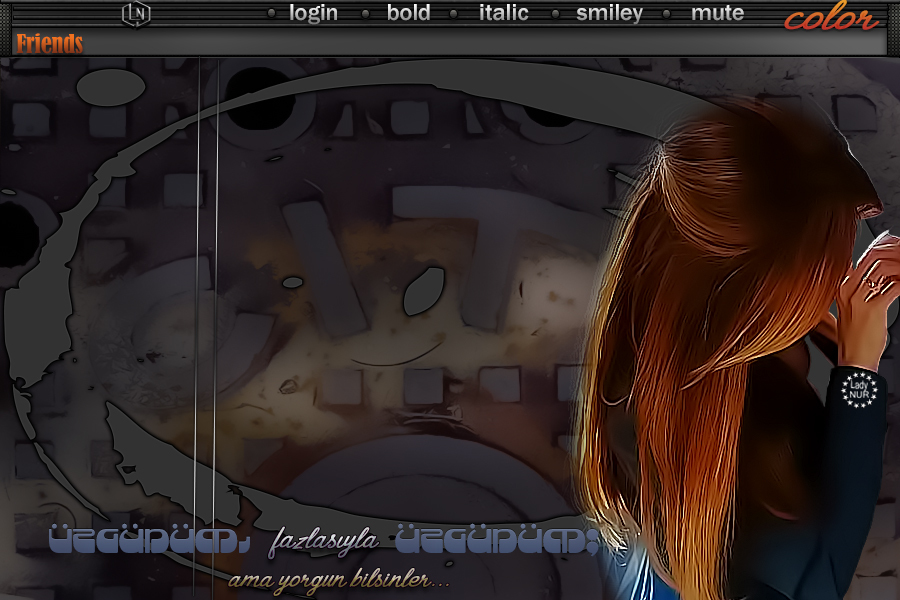Click the round bullet before italic
This screenshot has width=900, height=600.
[x=455, y=14]
